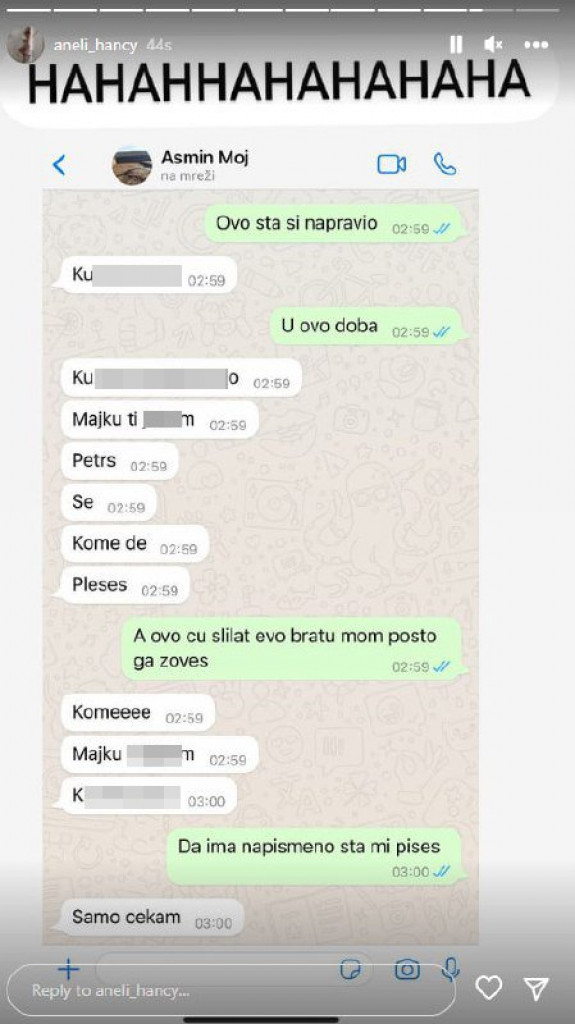Screen dimensions: 575x1024
Task: Unmute the story sound
Action: coord(493,44)
